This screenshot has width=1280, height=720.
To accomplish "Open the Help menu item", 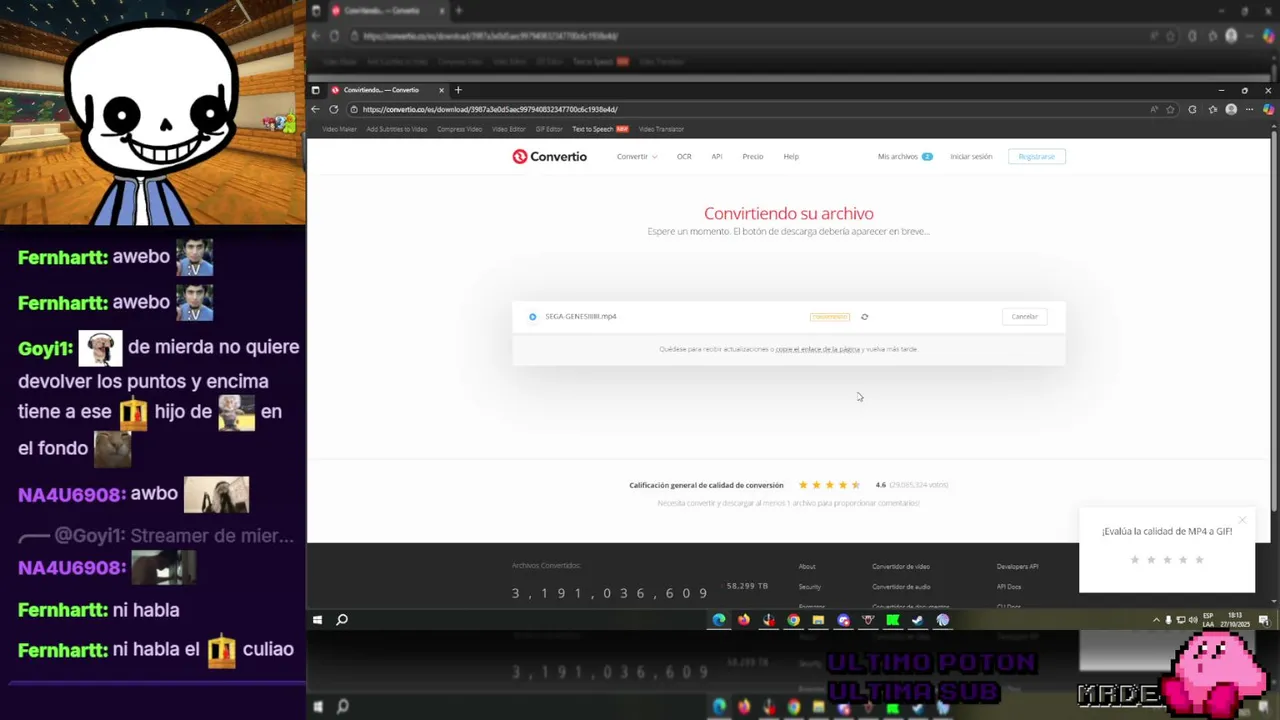I will tap(791, 157).
